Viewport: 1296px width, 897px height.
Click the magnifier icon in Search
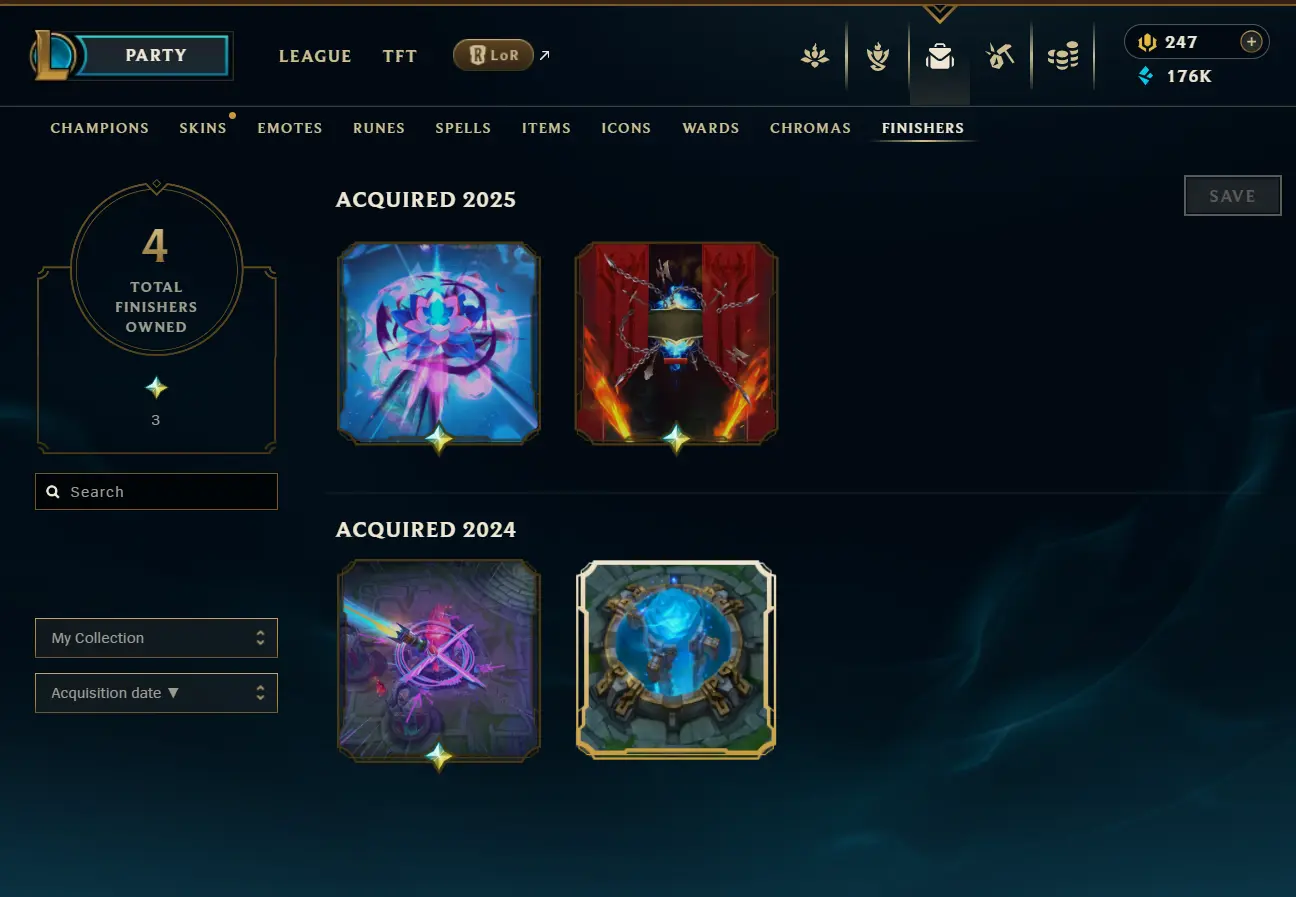coord(53,492)
